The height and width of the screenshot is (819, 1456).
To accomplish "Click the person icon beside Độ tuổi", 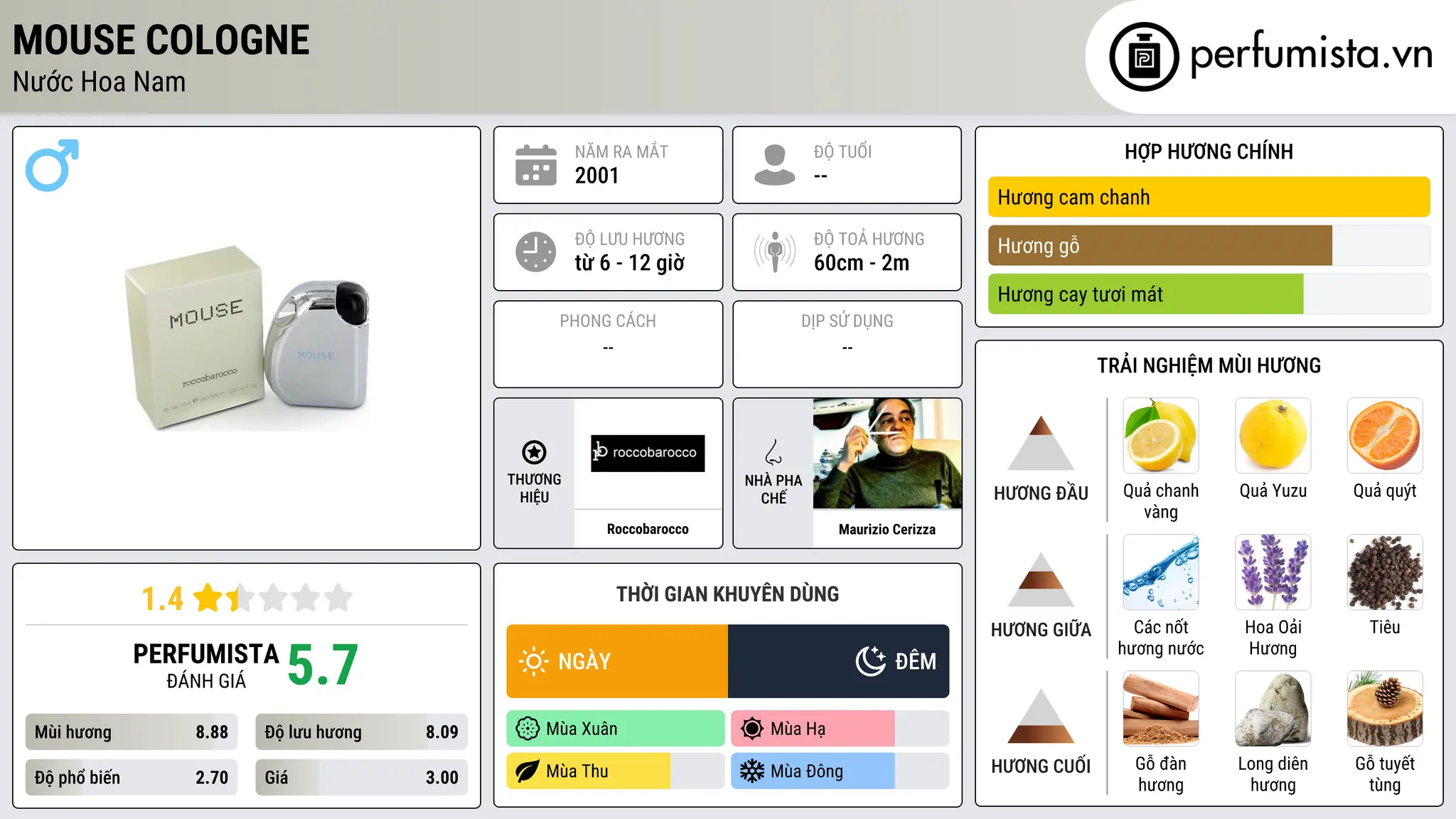I will click(774, 165).
